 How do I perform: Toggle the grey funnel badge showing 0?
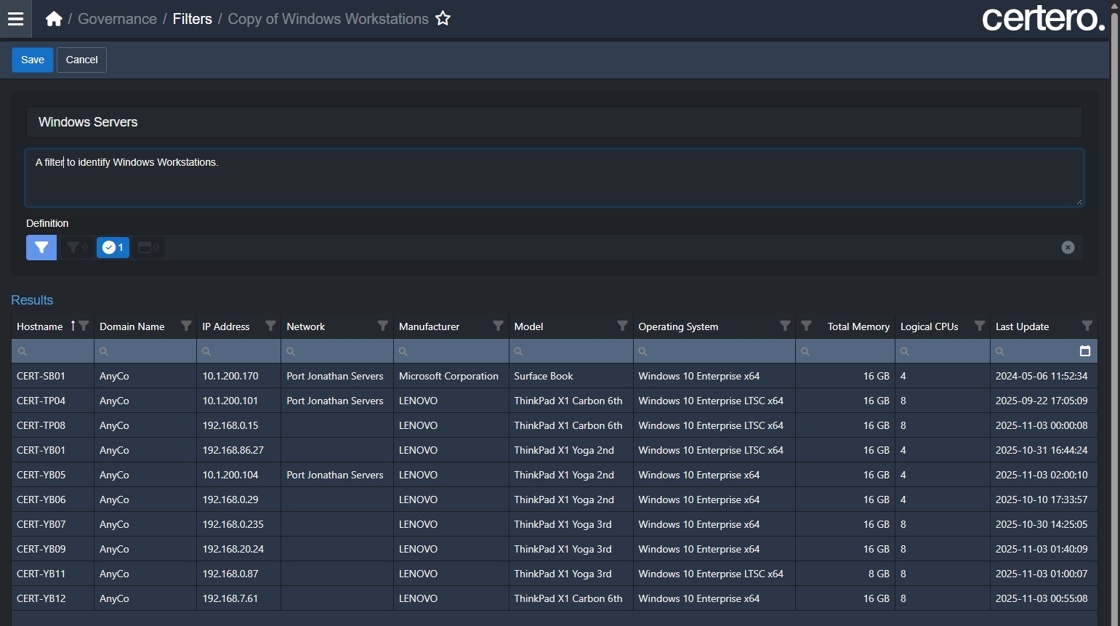point(76,247)
